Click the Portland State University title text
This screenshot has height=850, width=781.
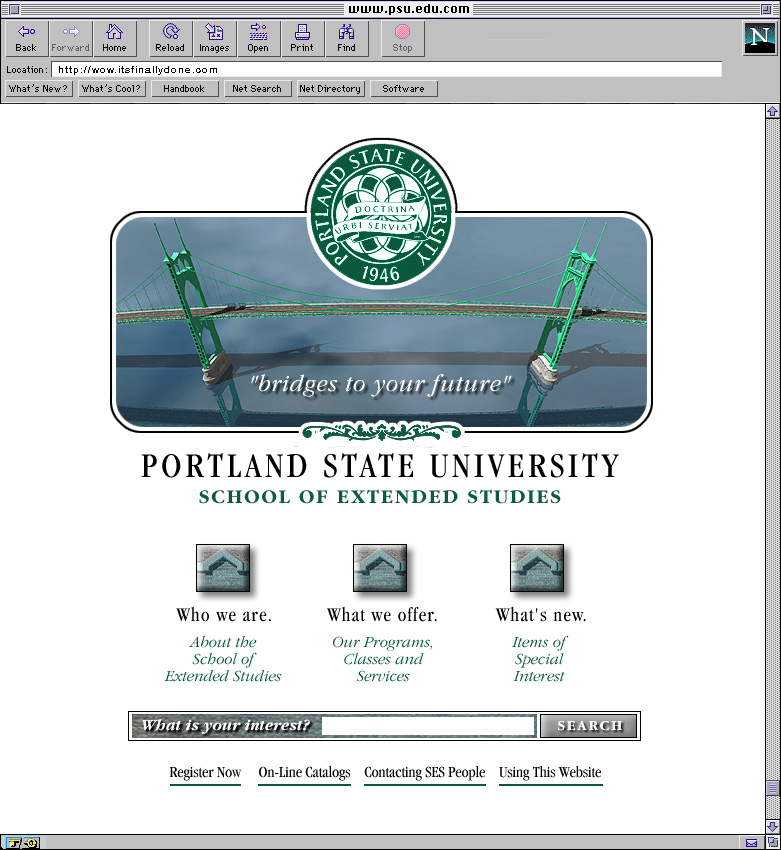pyautogui.click(x=380, y=466)
